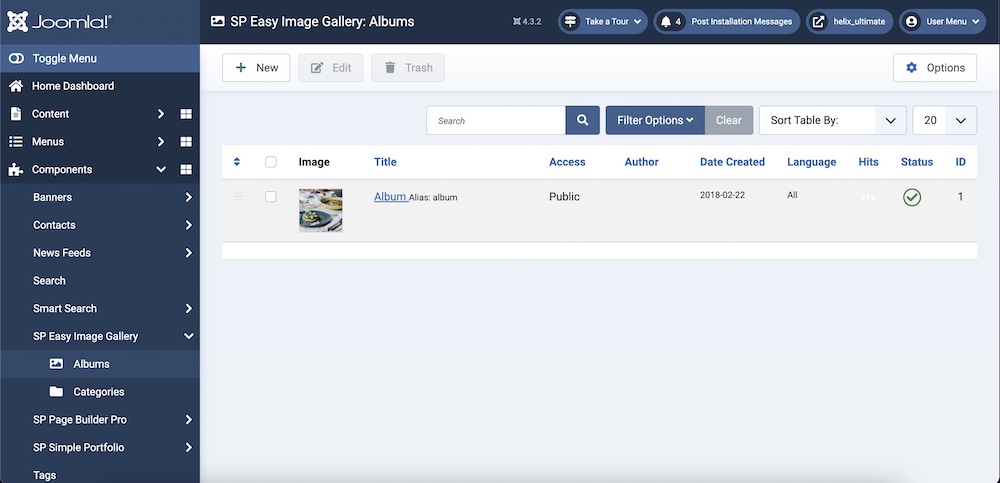The width and height of the screenshot is (1000, 483).
Task: Click the green published status icon
Action: (x=911, y=197)
